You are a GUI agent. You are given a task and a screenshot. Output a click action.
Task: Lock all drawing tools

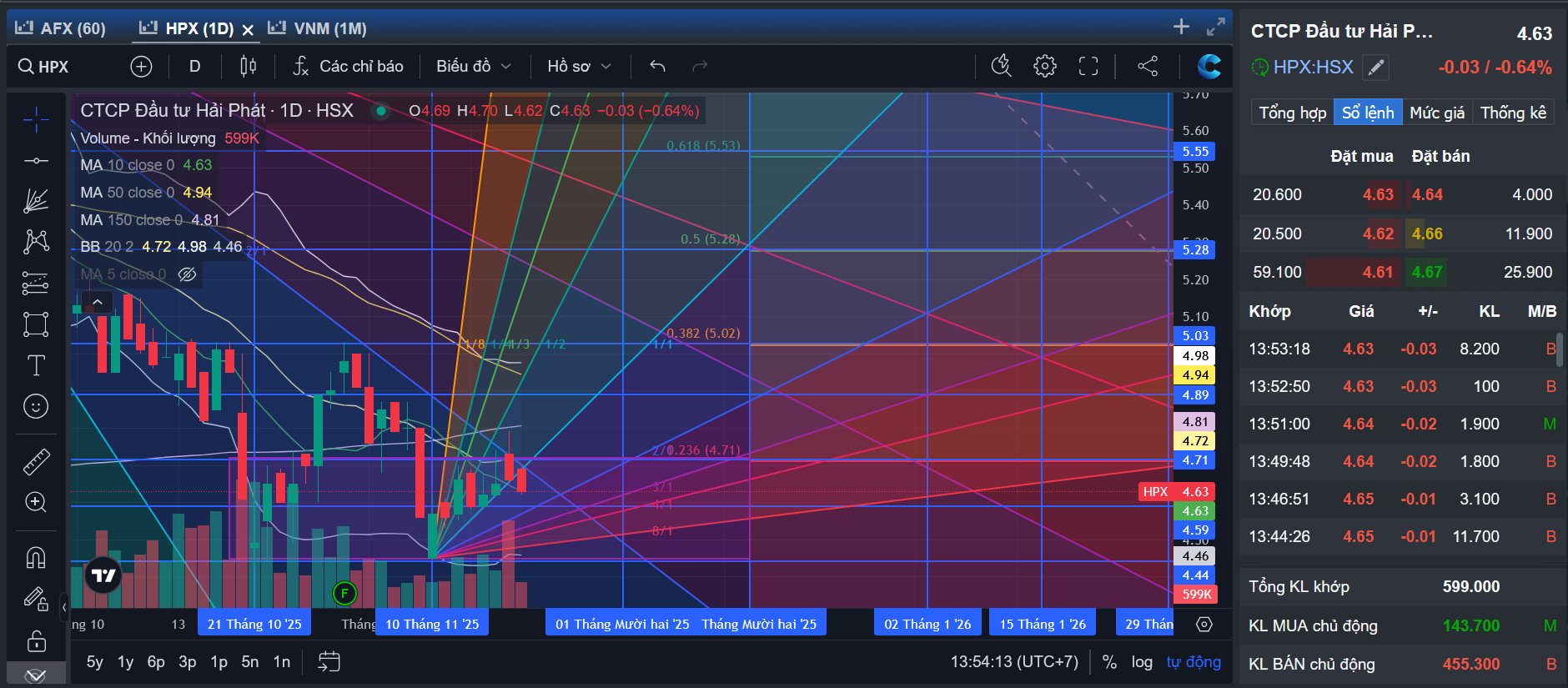pos(36,640)
